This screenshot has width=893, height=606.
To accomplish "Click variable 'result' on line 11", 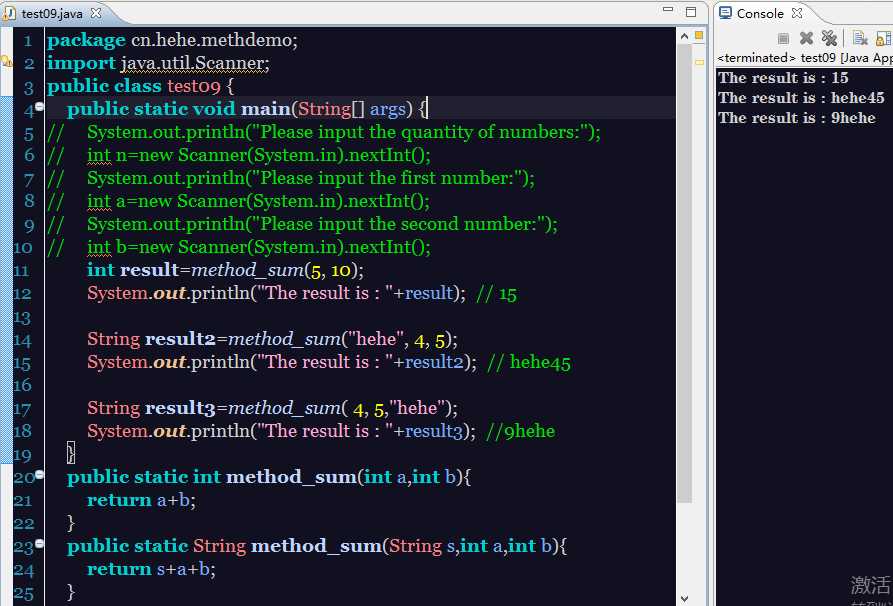I will (x=149, y=270).
